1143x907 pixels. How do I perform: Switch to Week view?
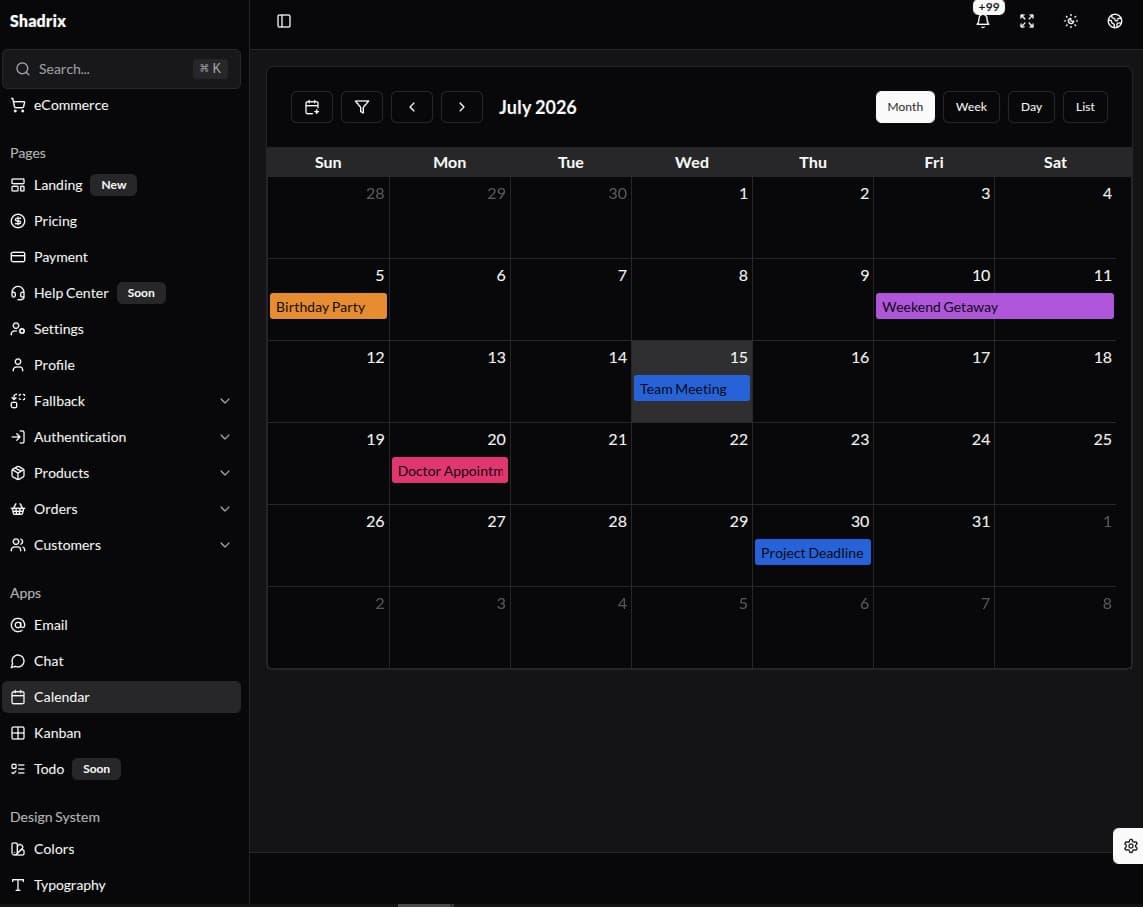[x=971, y=107]
